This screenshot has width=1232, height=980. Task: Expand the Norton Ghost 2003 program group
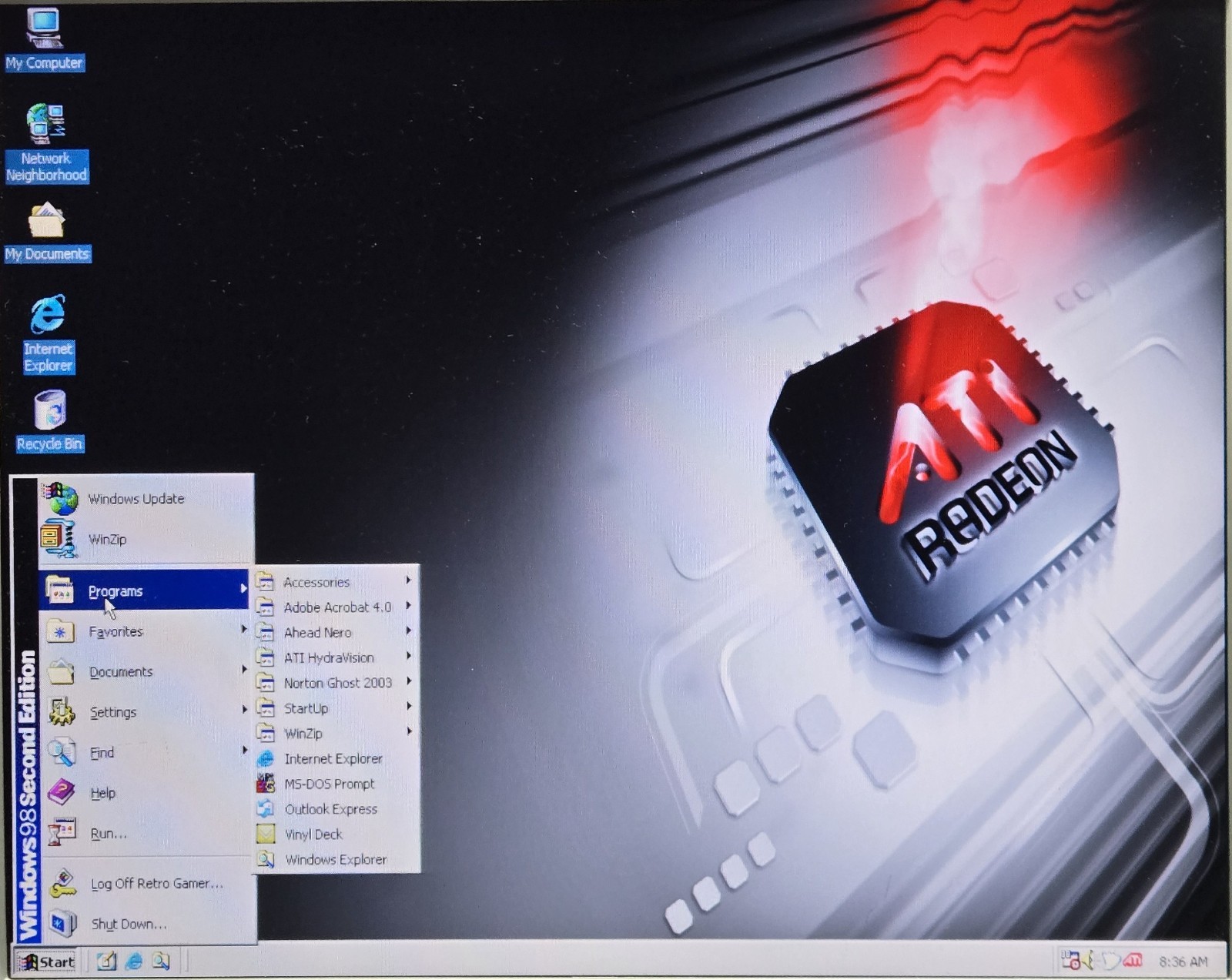(x=337, y=683)
